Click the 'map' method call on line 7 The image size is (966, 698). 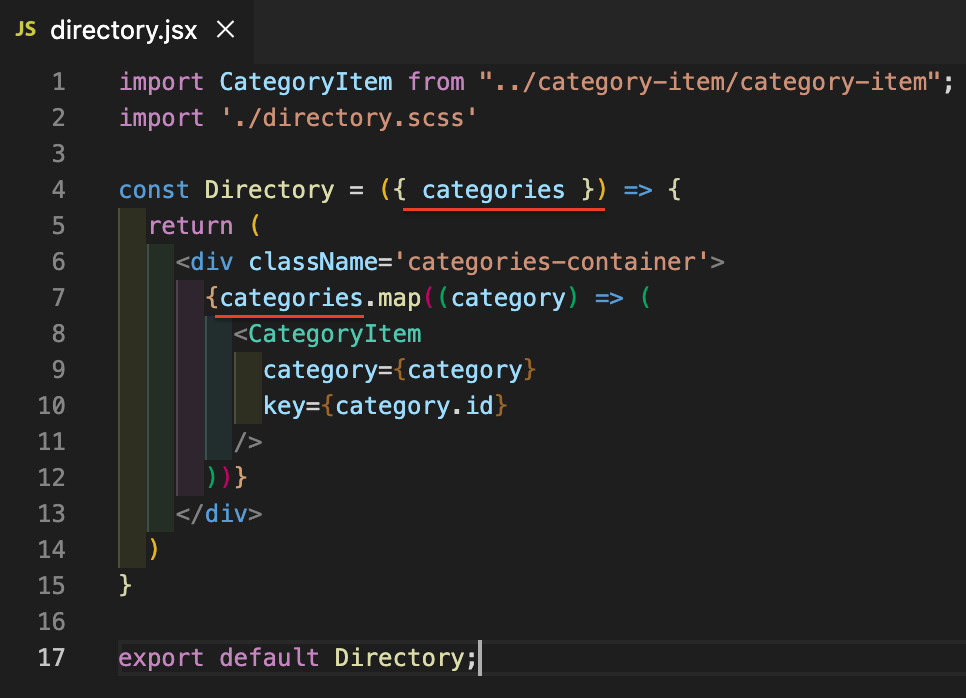tap(399, 298)
